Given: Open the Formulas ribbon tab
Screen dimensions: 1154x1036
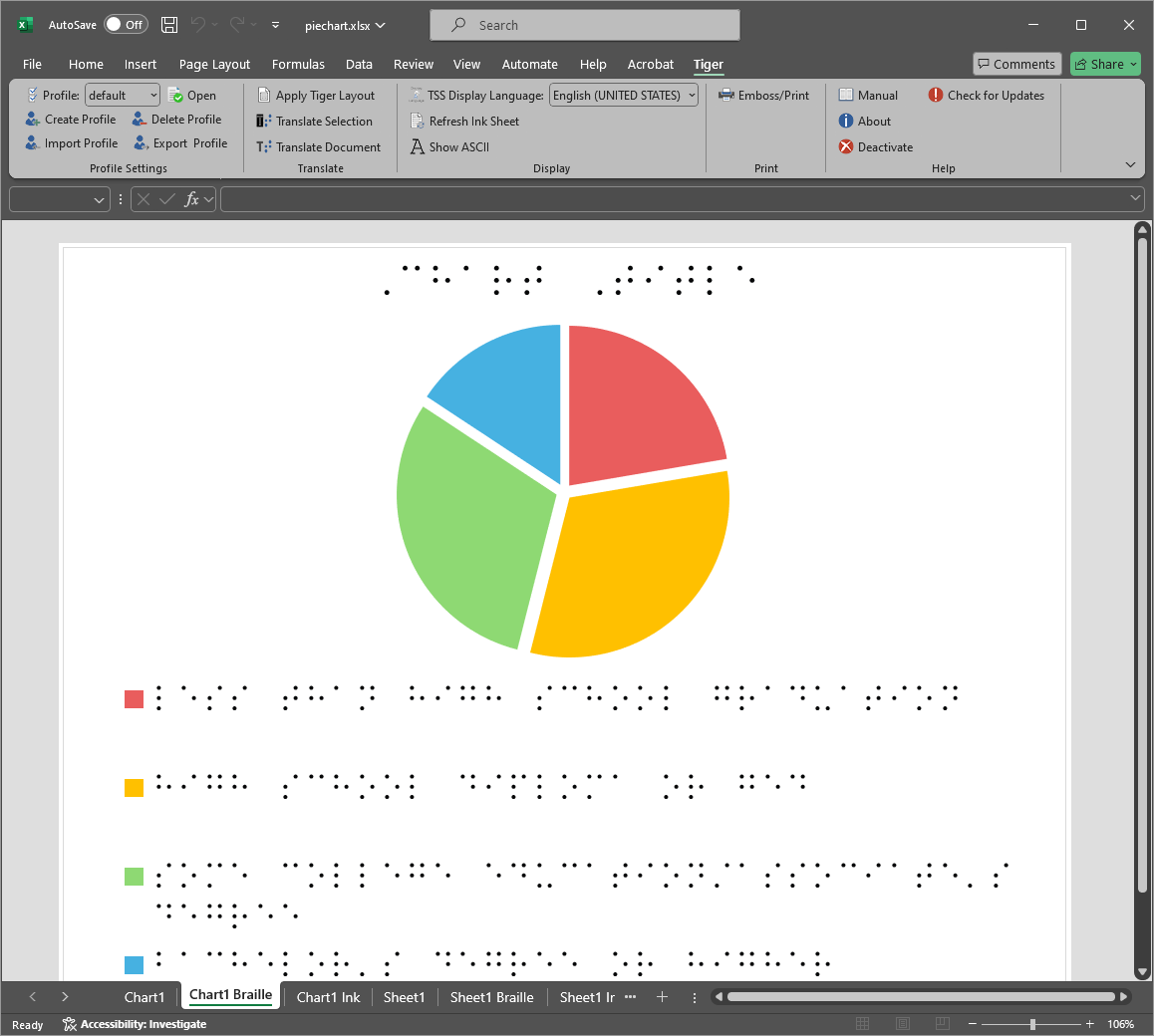Looking at the screenshot, I should 298,64.
